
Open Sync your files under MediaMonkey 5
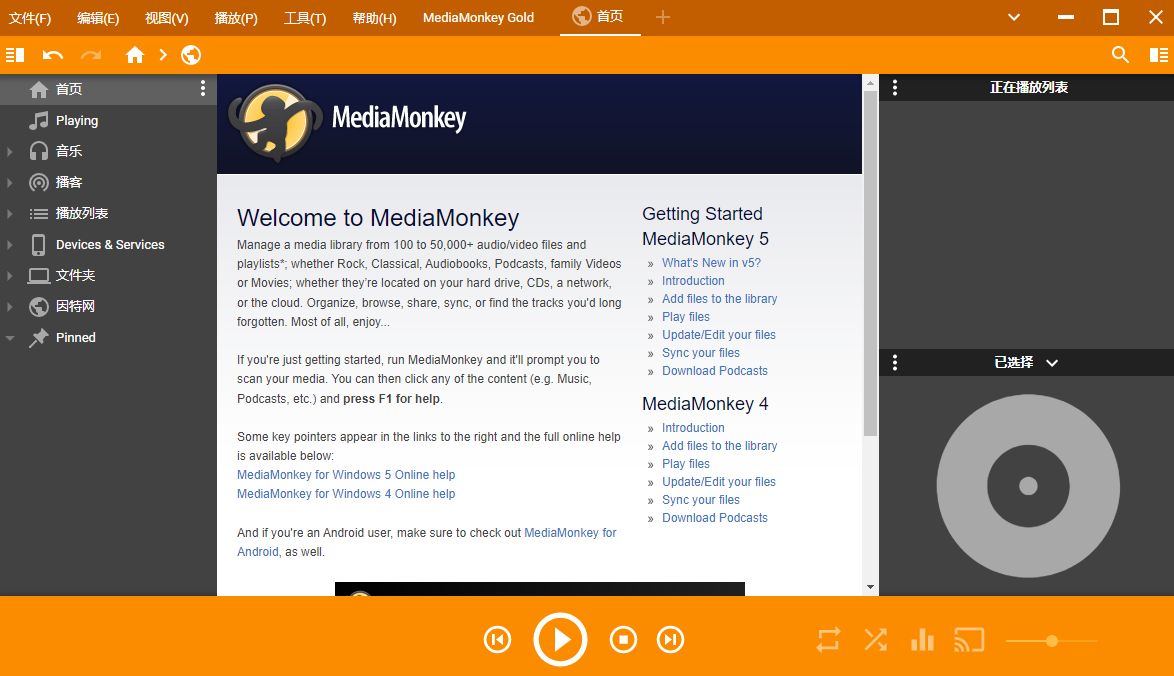pos(701,353)
